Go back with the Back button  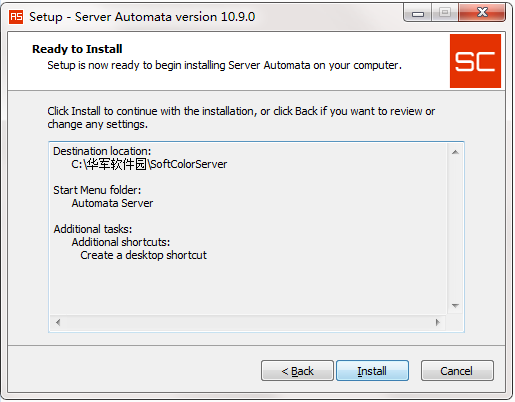click(x=297, y=371)
